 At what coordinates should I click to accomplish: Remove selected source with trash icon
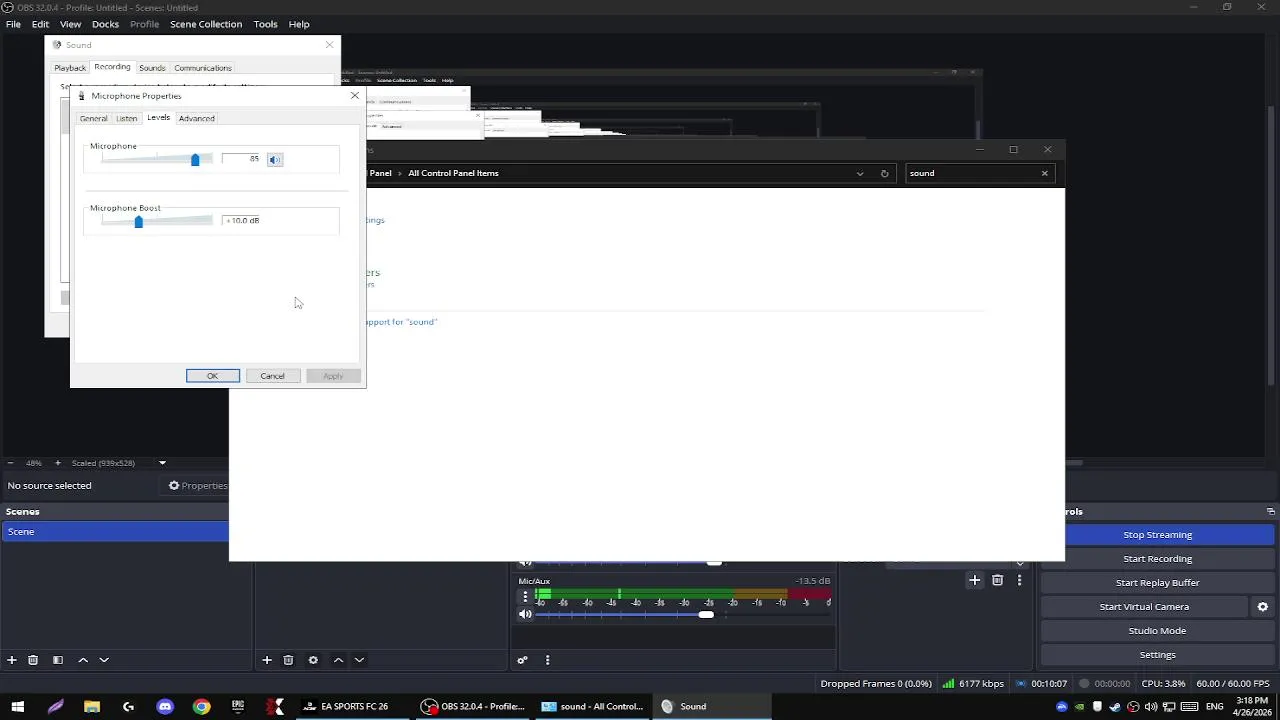coord(288,660)
